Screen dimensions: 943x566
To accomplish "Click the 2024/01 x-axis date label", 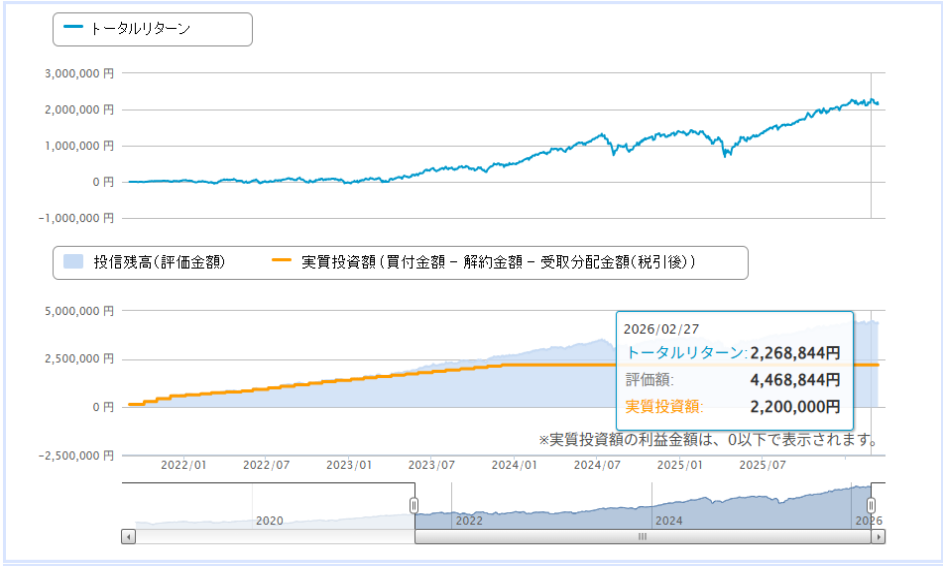I will click(515, 465).
